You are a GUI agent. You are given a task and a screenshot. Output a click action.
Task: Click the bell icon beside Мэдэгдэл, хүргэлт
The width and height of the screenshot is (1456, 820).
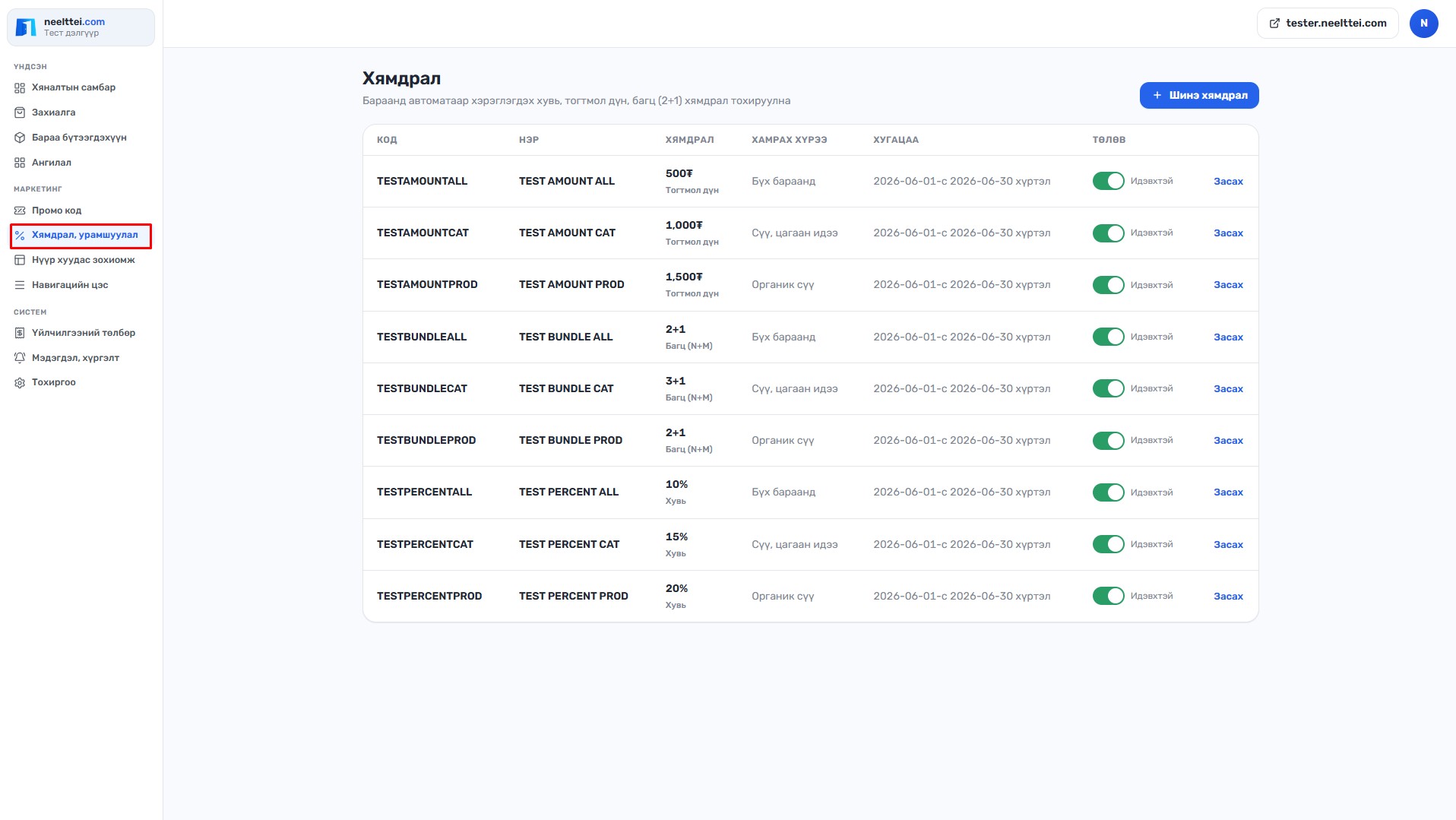[x=20, y=358]
